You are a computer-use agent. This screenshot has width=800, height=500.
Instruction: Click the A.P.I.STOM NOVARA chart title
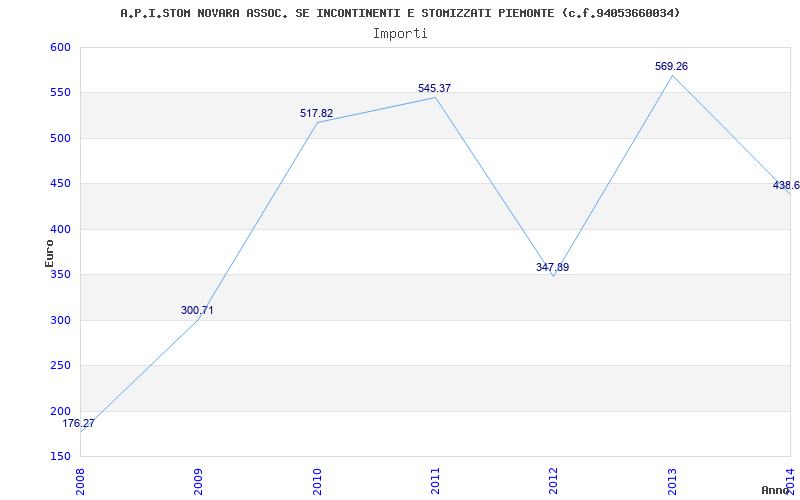click(400, 13)
